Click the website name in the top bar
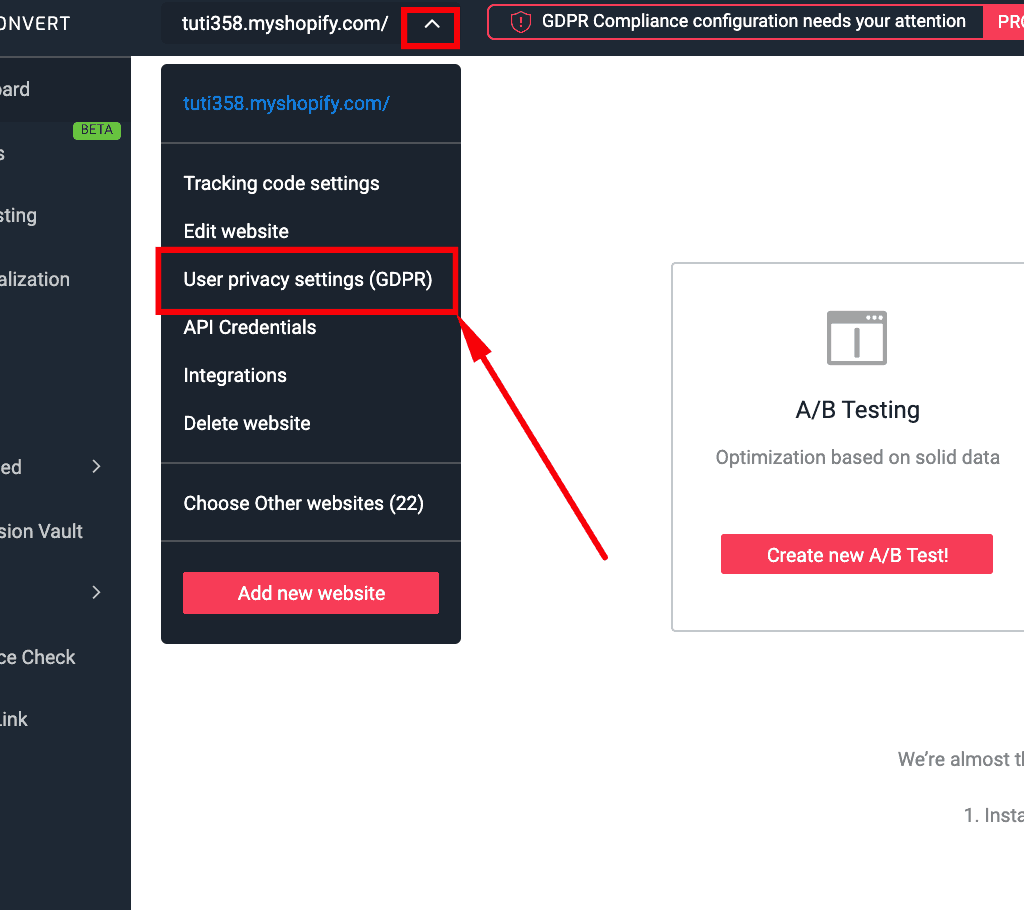 285,25
